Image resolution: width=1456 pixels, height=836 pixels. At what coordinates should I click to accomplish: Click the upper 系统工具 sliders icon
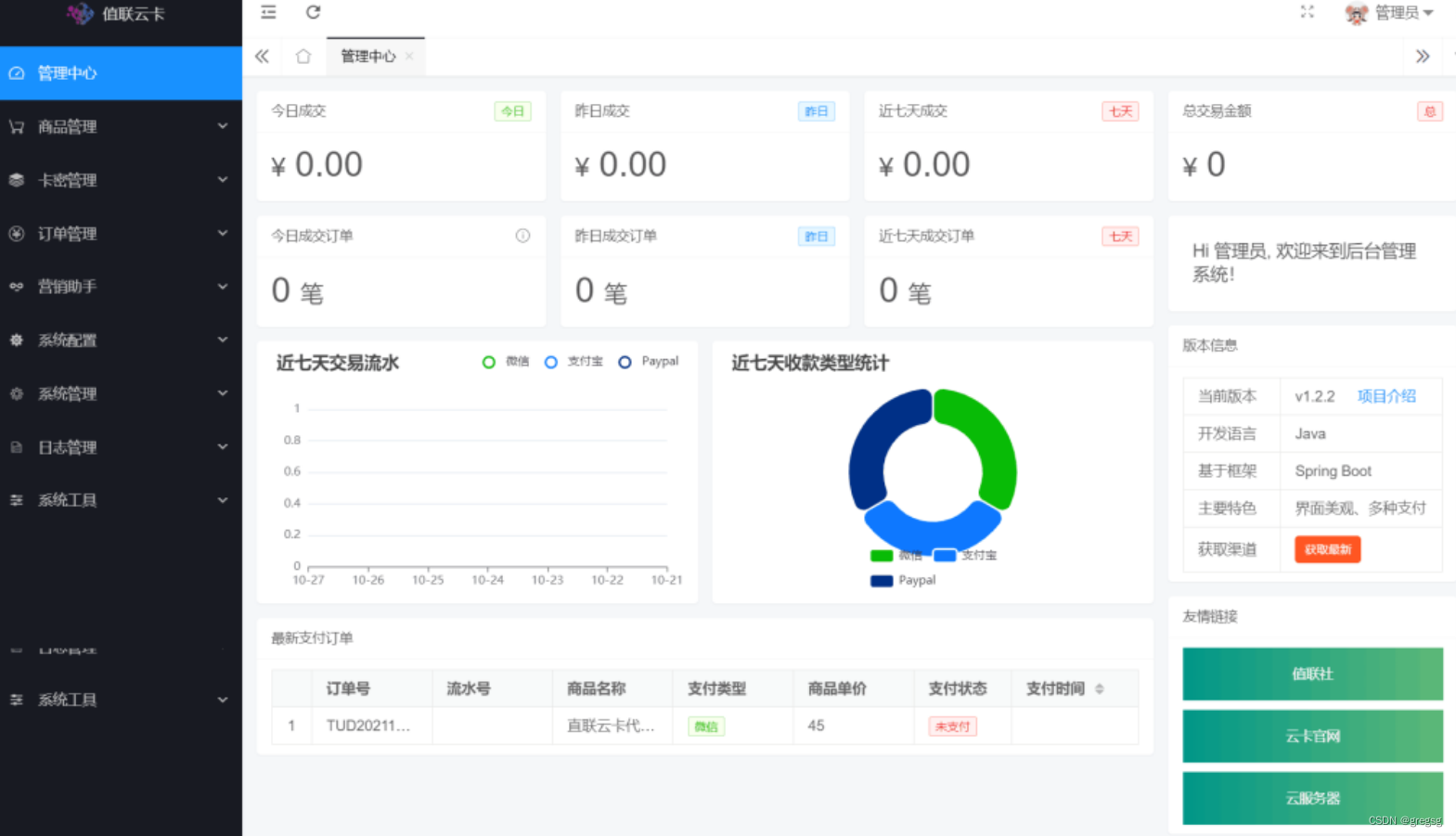tap(17, 500)
